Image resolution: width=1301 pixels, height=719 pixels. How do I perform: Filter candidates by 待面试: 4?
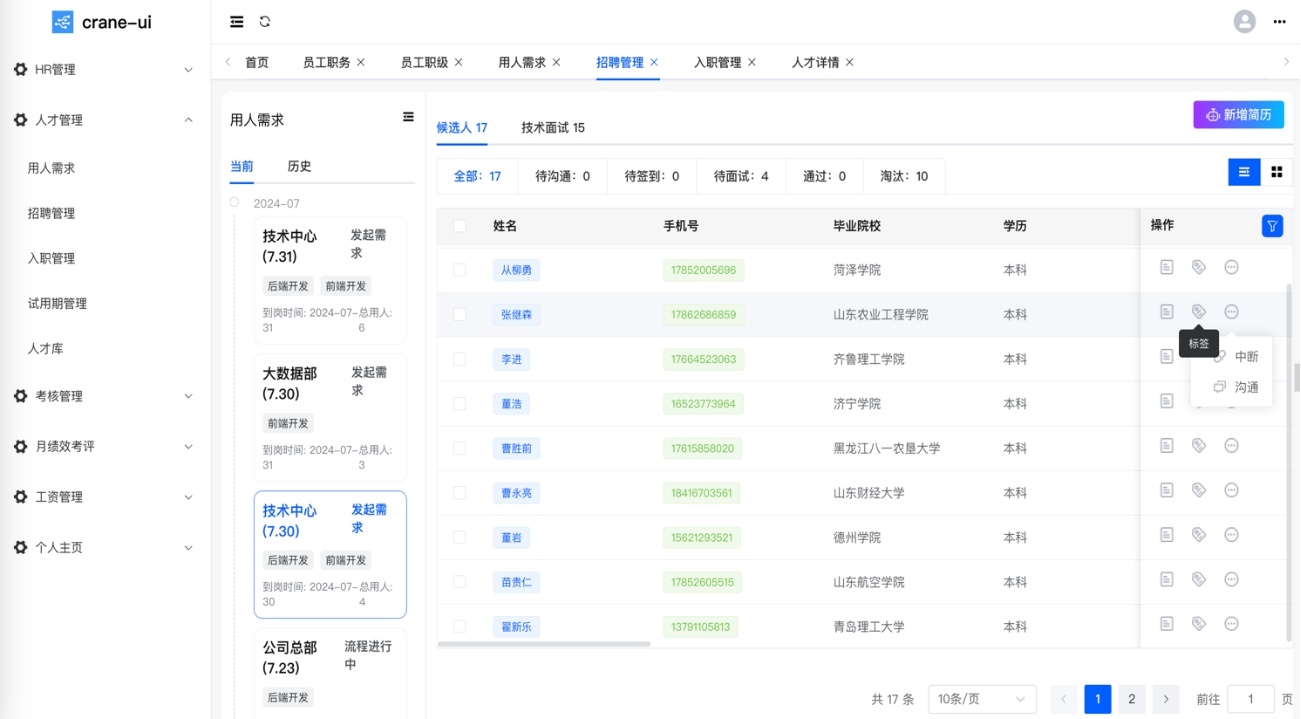[x=741, y=176]
